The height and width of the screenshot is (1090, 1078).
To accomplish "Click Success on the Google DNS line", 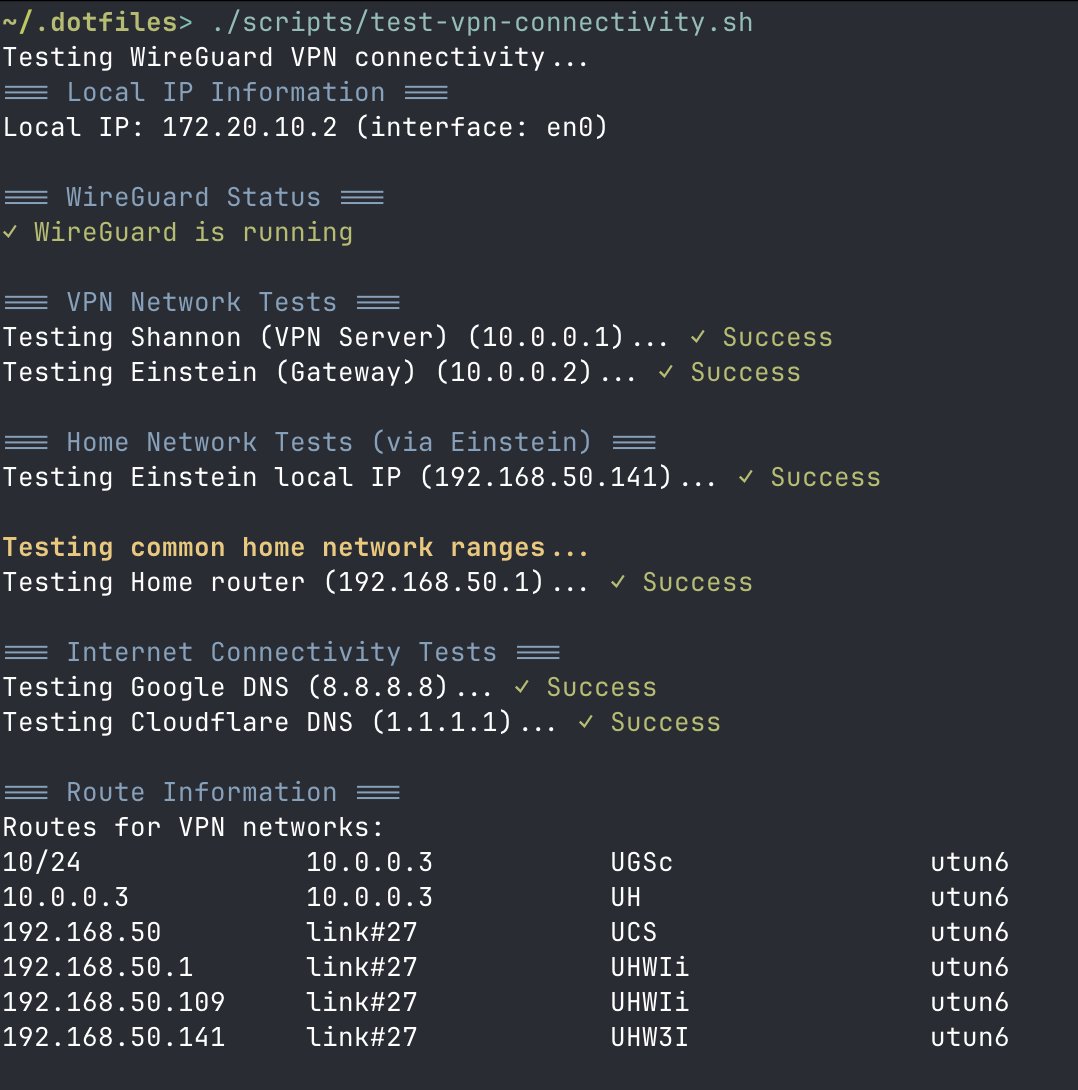I will 602,687.
